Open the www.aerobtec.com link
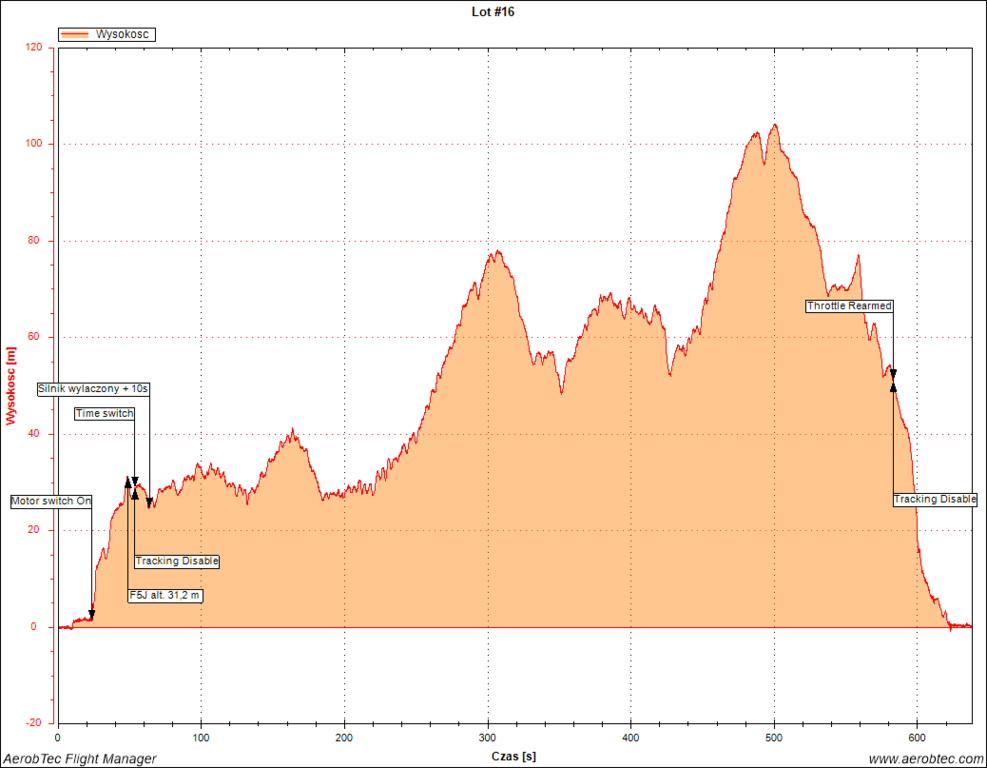 (x=926, y=759)
